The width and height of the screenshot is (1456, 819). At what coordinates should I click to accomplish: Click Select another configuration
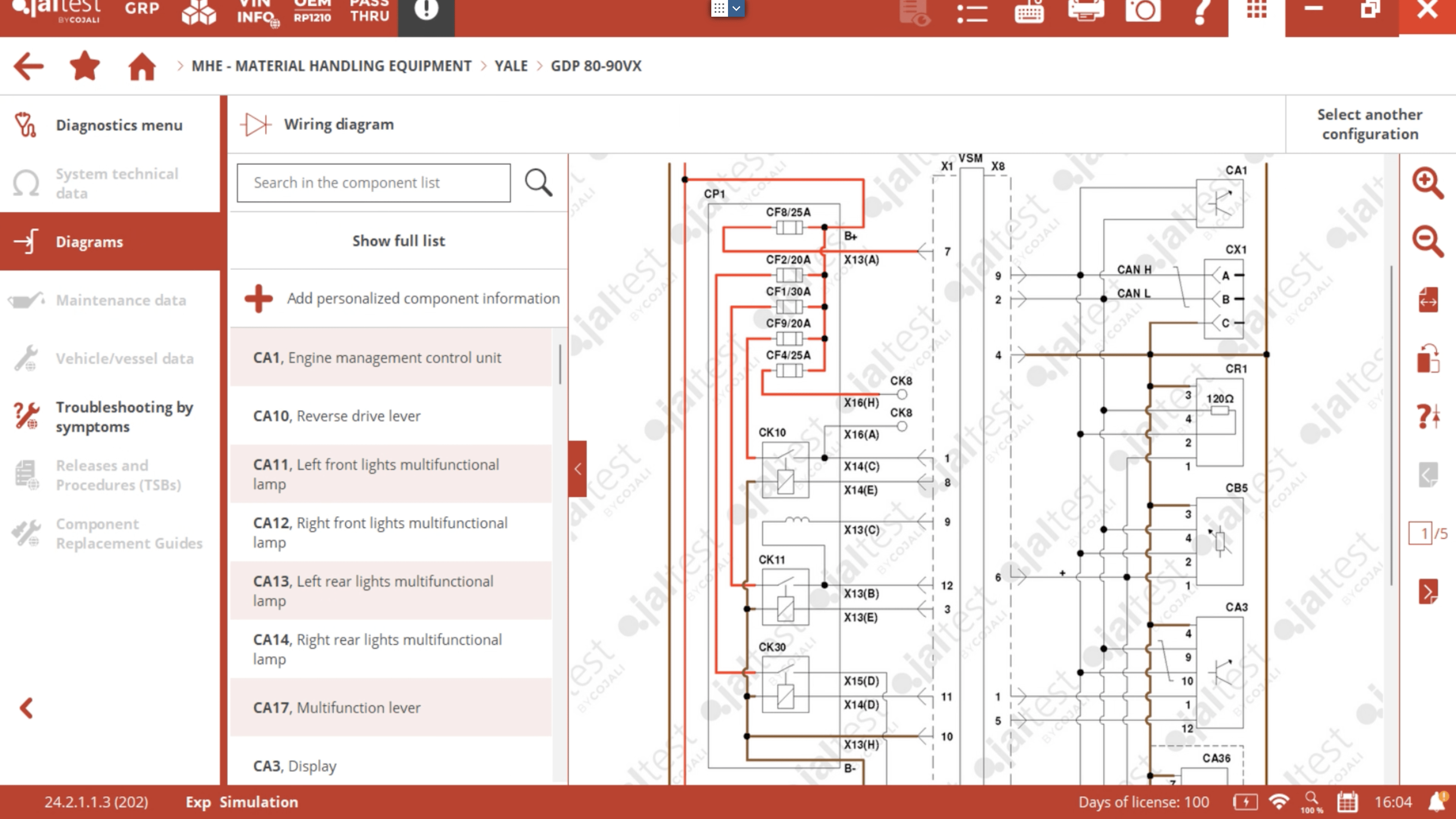[x=1370, y=124]
